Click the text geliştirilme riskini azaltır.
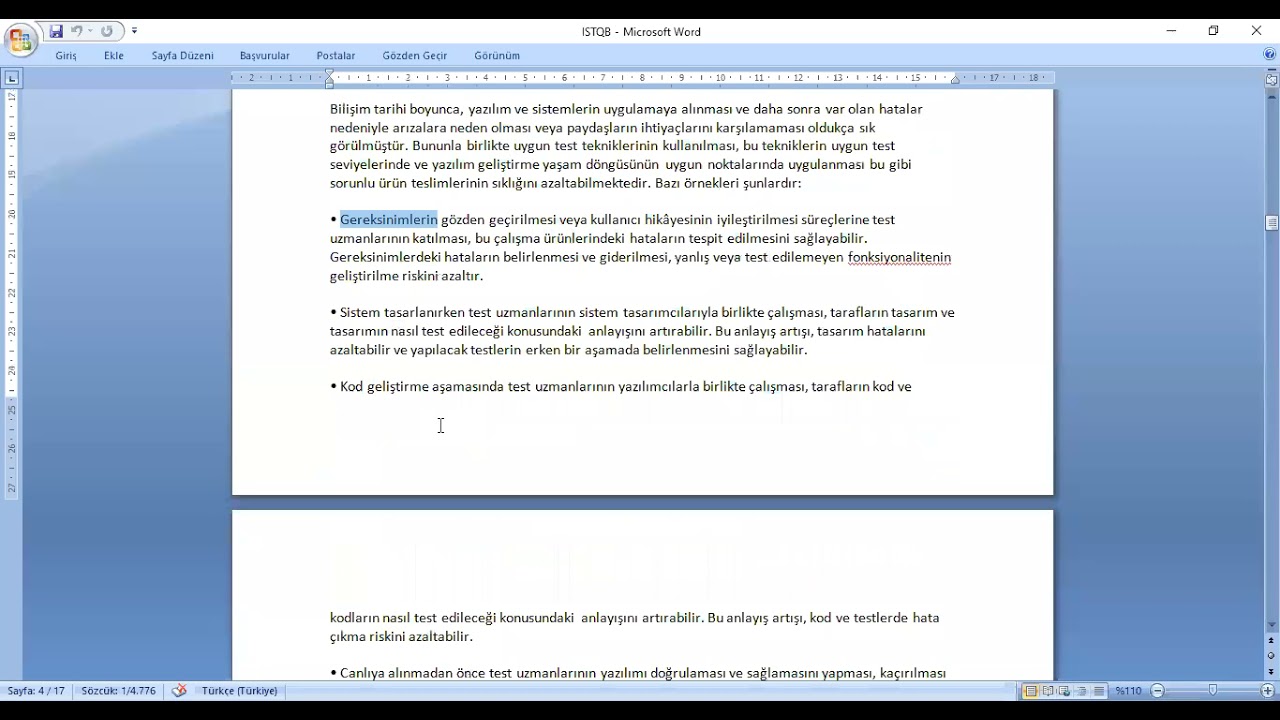The height and width of the screenshot is (720, 1280). [407, 276]
